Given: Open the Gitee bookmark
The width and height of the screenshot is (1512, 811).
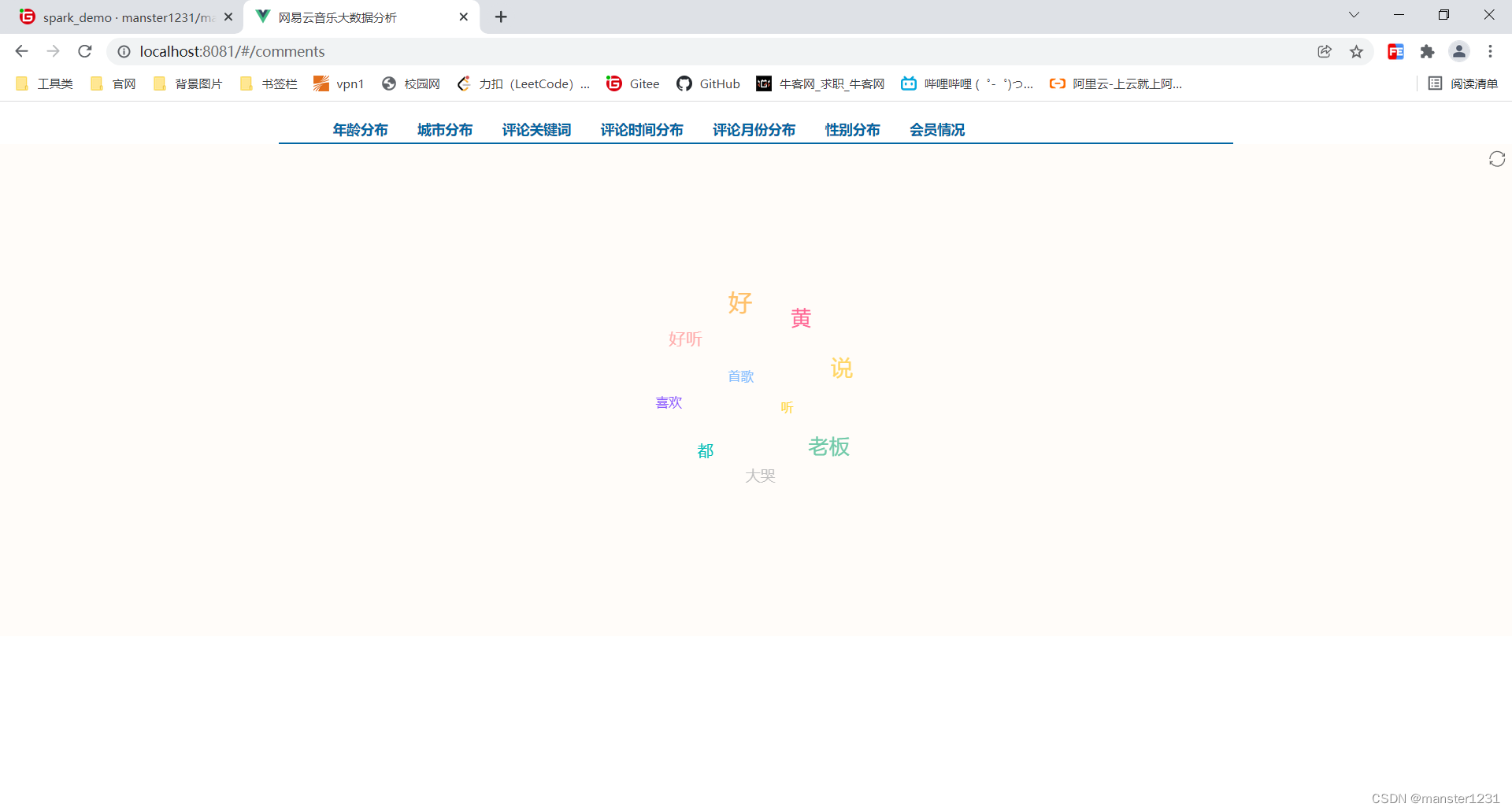Looking at the screenshot, I should coord(633,83).
